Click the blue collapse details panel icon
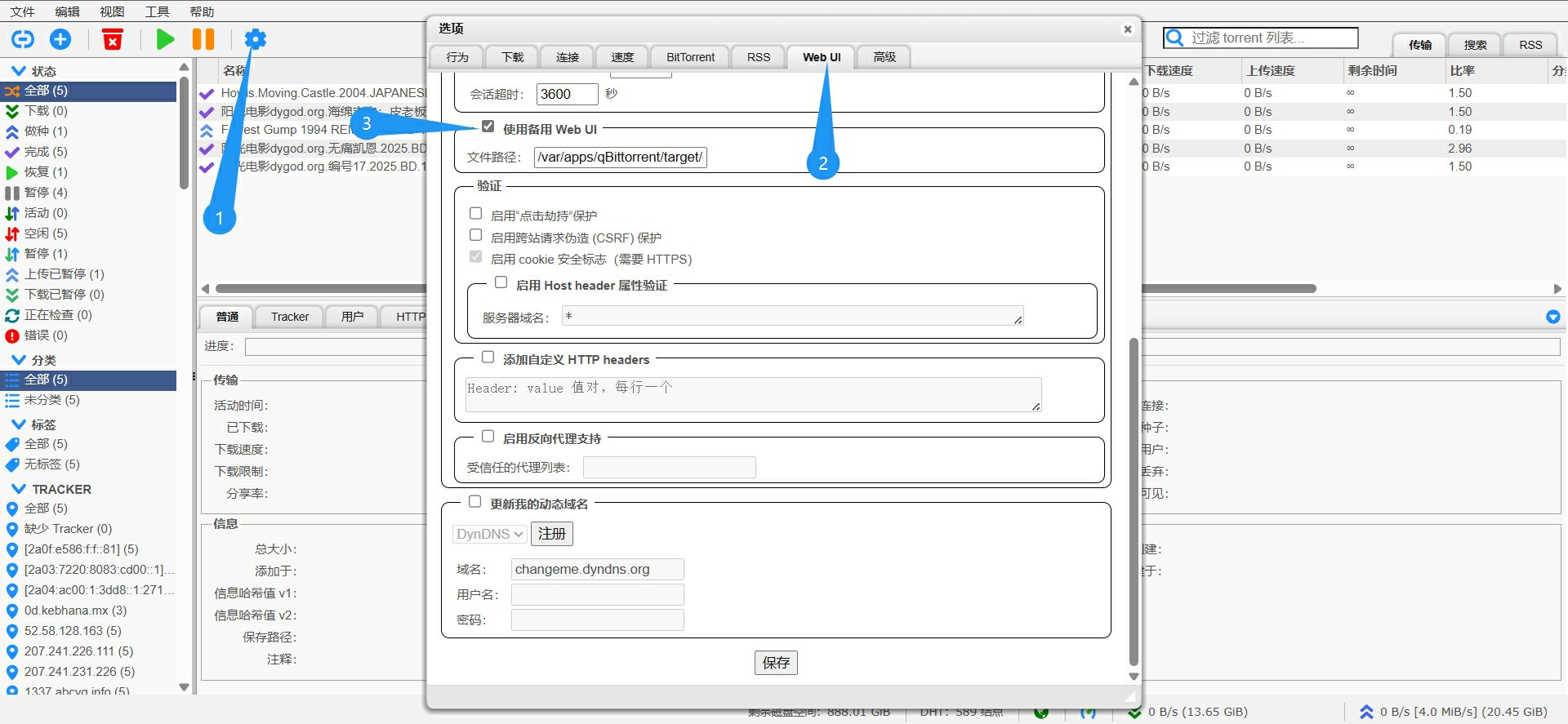 click(1552, 317)
